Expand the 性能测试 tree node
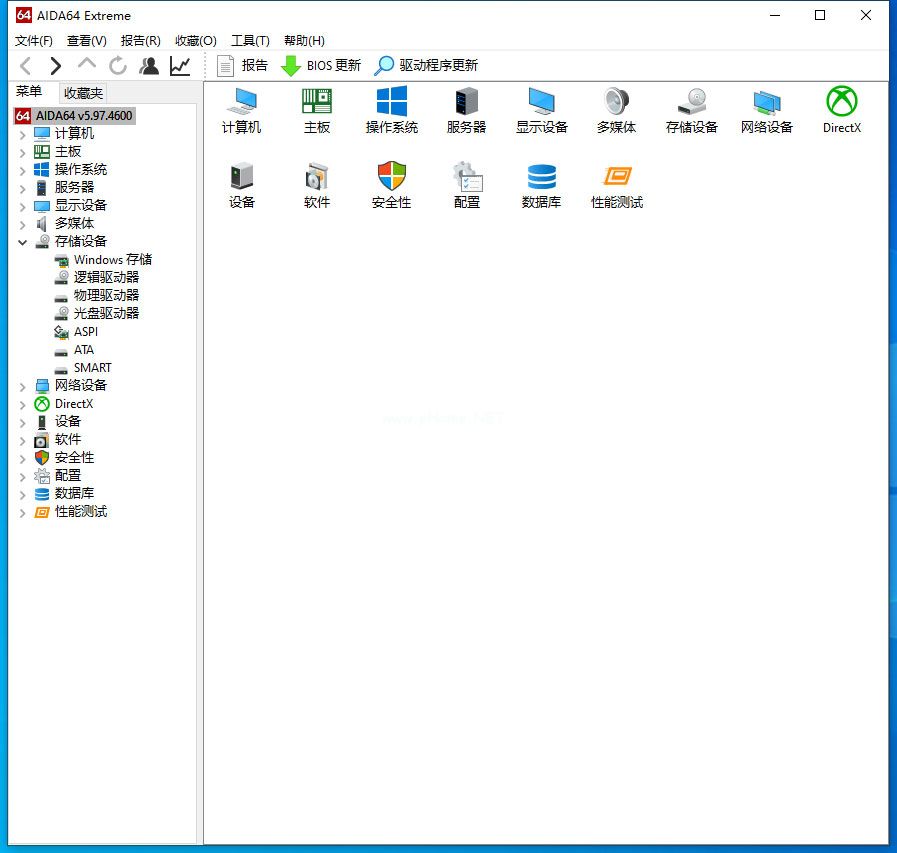This screenshot has width=897, height=853. [x=23, y=512]
